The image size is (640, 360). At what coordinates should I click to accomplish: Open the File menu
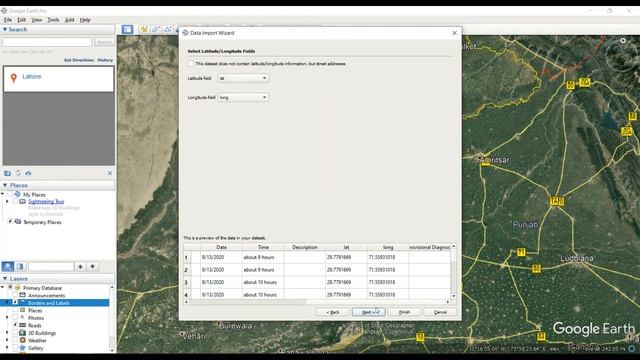(x=8, y=20)
